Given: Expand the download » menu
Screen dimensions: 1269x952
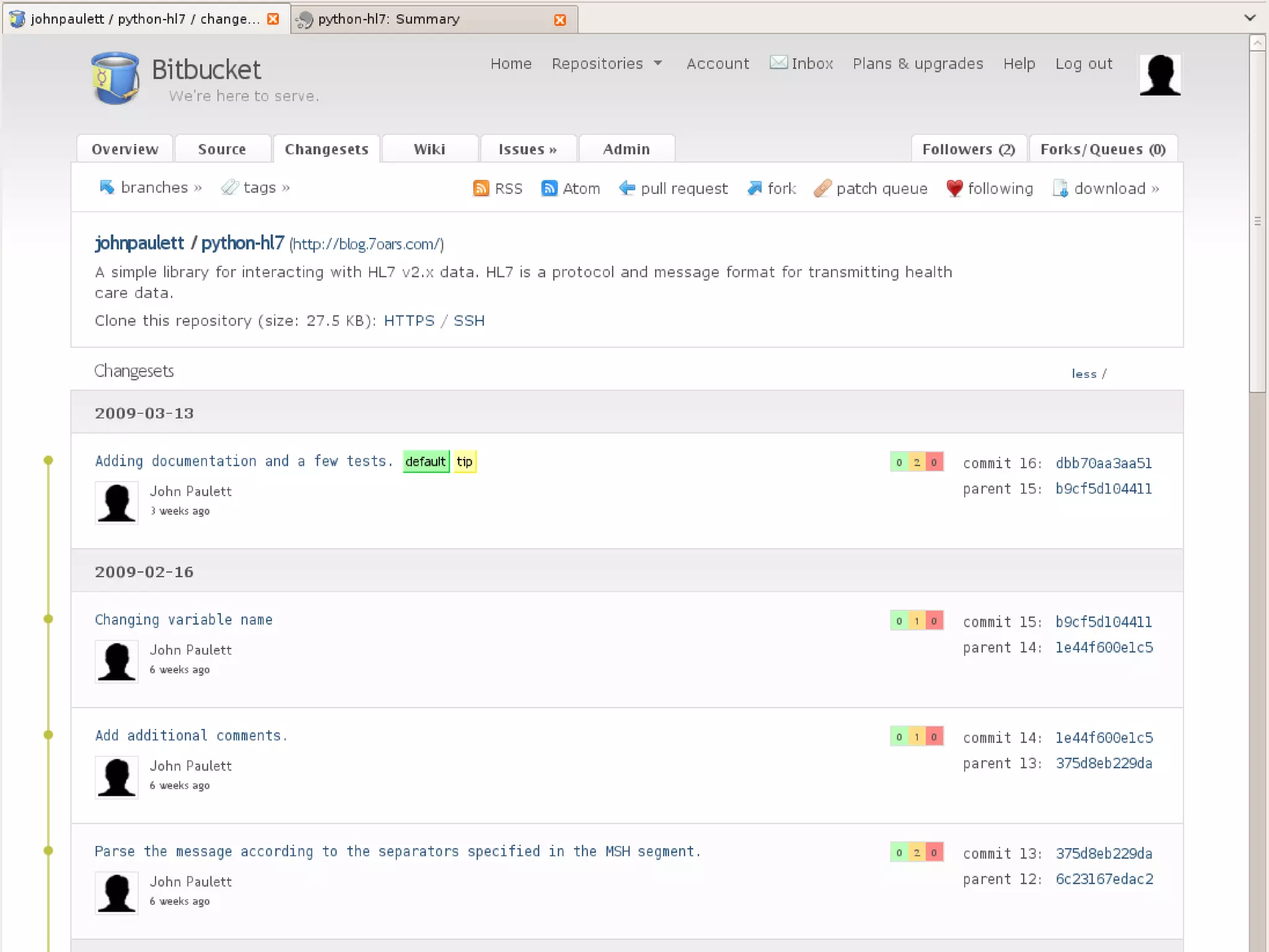Looking at the screenshot, I should click(1117, 188).
